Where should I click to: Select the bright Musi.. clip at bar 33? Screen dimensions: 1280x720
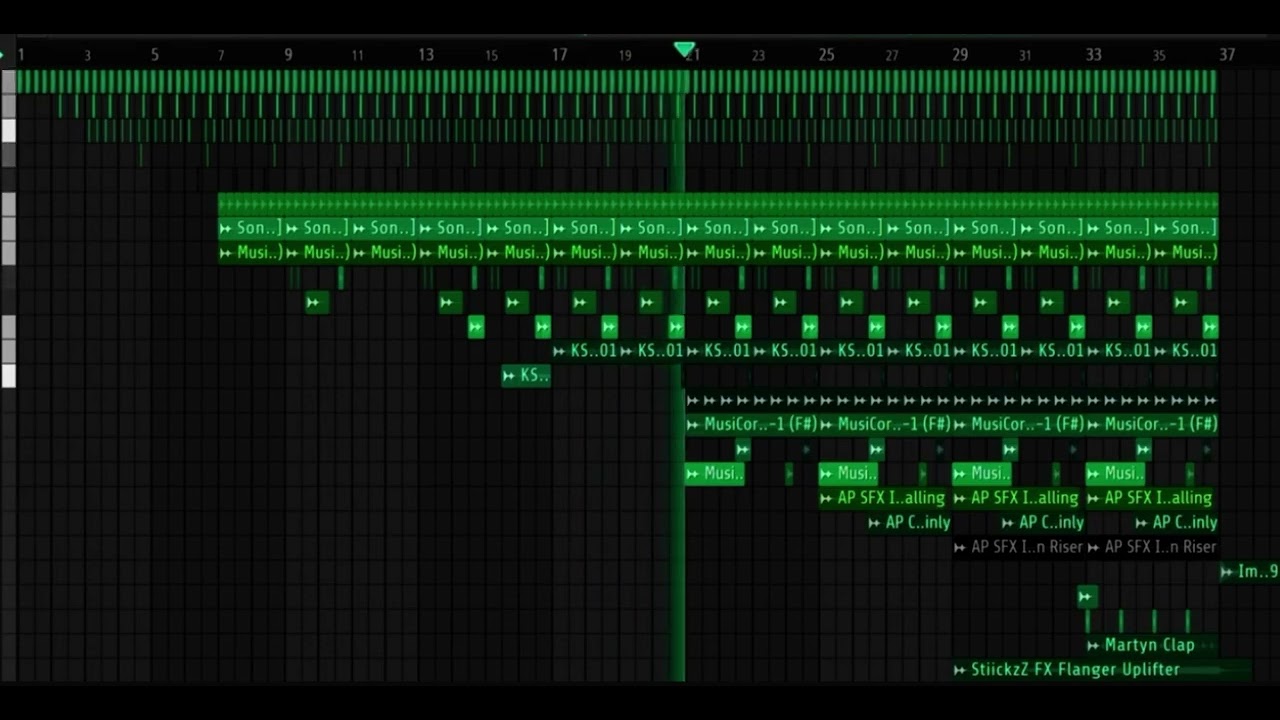(x=1115, y=473)
